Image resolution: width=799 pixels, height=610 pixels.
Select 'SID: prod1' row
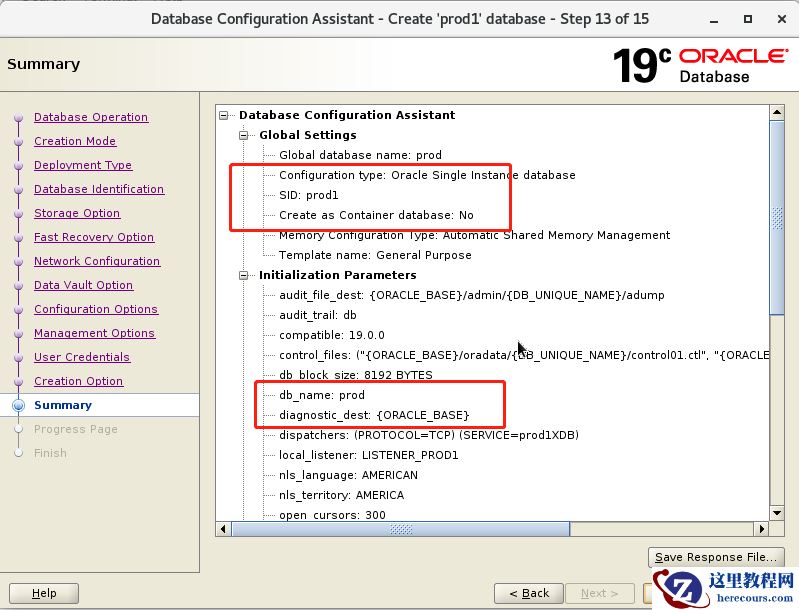point(308,195)
